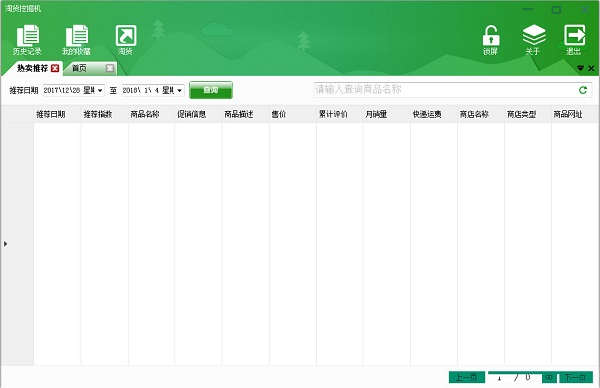Click the green refresh icon in search box
This screenshot has width=600, height=388.
(583, 90)
